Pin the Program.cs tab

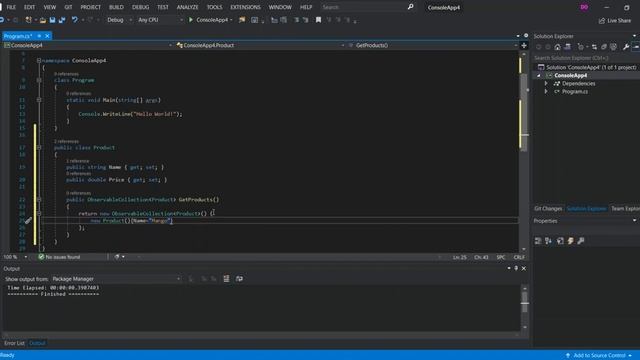coord(39,36)
